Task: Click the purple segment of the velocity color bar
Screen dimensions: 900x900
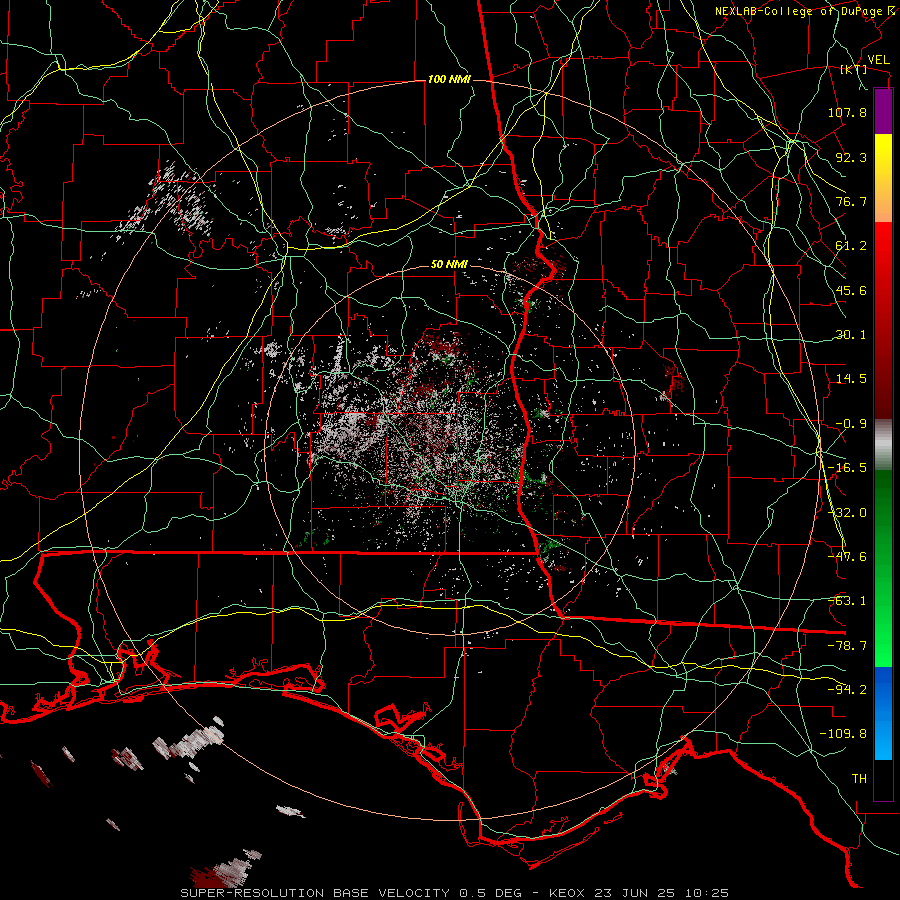Action: (x=883, y=111)
